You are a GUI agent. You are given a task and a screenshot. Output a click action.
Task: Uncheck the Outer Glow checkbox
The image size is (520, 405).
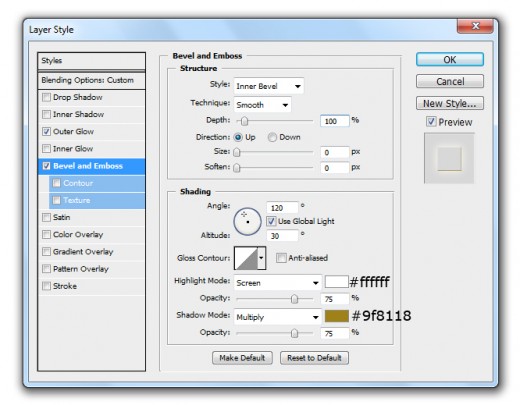[46, 131]
